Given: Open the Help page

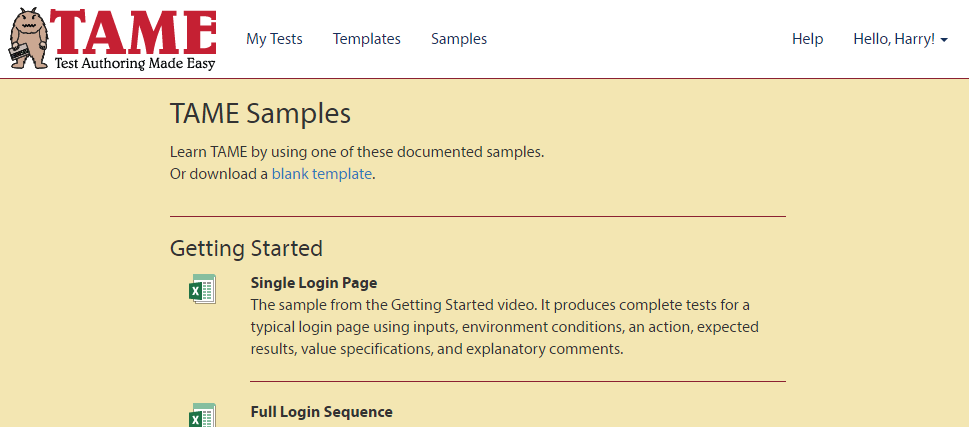Looking at the screenshot, I should tap(808, 39).
